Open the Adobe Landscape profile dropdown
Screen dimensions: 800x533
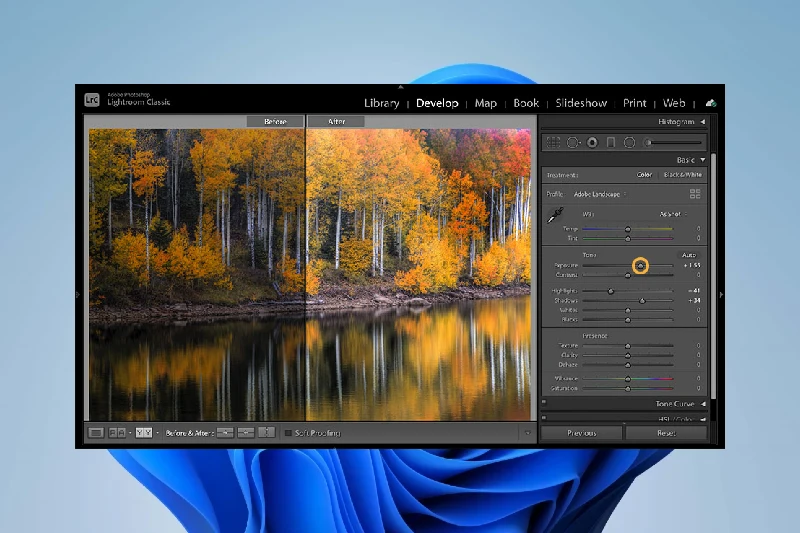pos(600,193)
